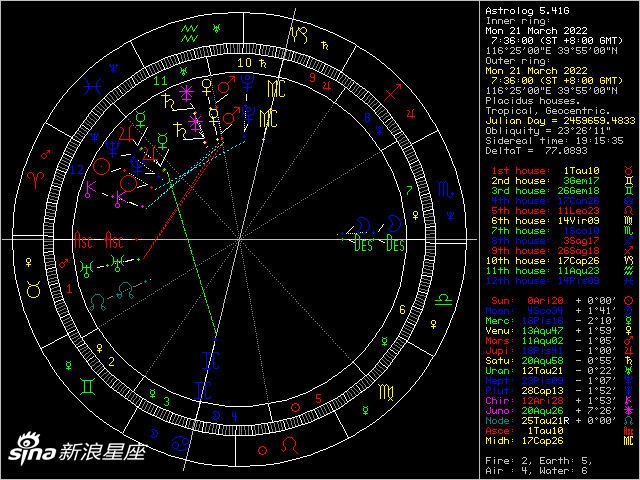Click house number 5 on the wheel
Screen dimensions: 640x480
click(x=319, y=398)
